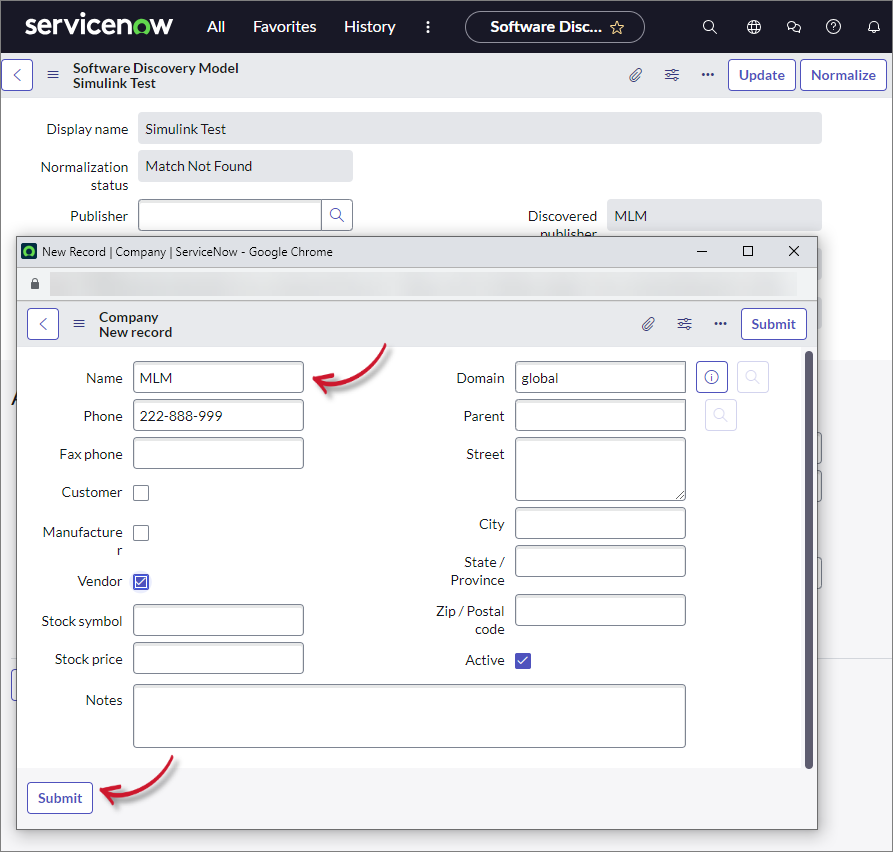Open the Company record context menu
Viewport: 893px width, 852px height.
pyautogui.click(x=79, y=324)
